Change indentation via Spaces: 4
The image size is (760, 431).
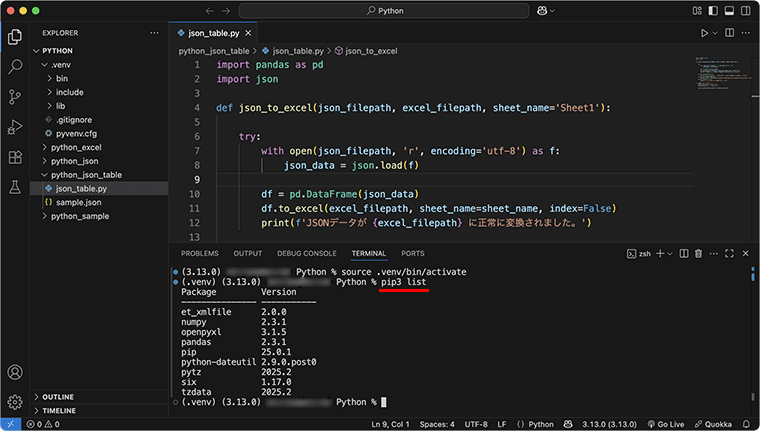coord(437,424)
